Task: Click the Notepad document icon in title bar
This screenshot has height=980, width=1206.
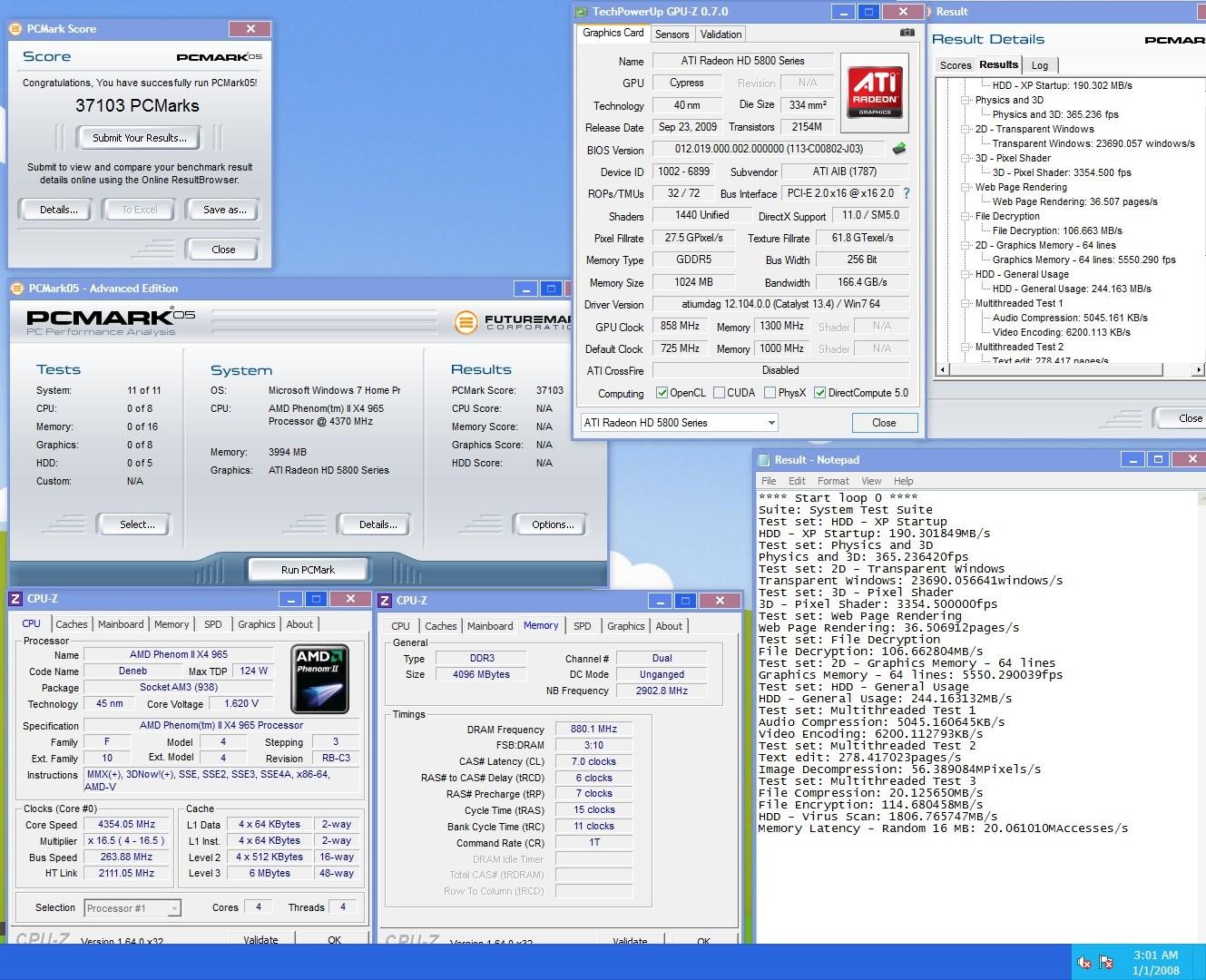Action: click(x=763, y=460)
